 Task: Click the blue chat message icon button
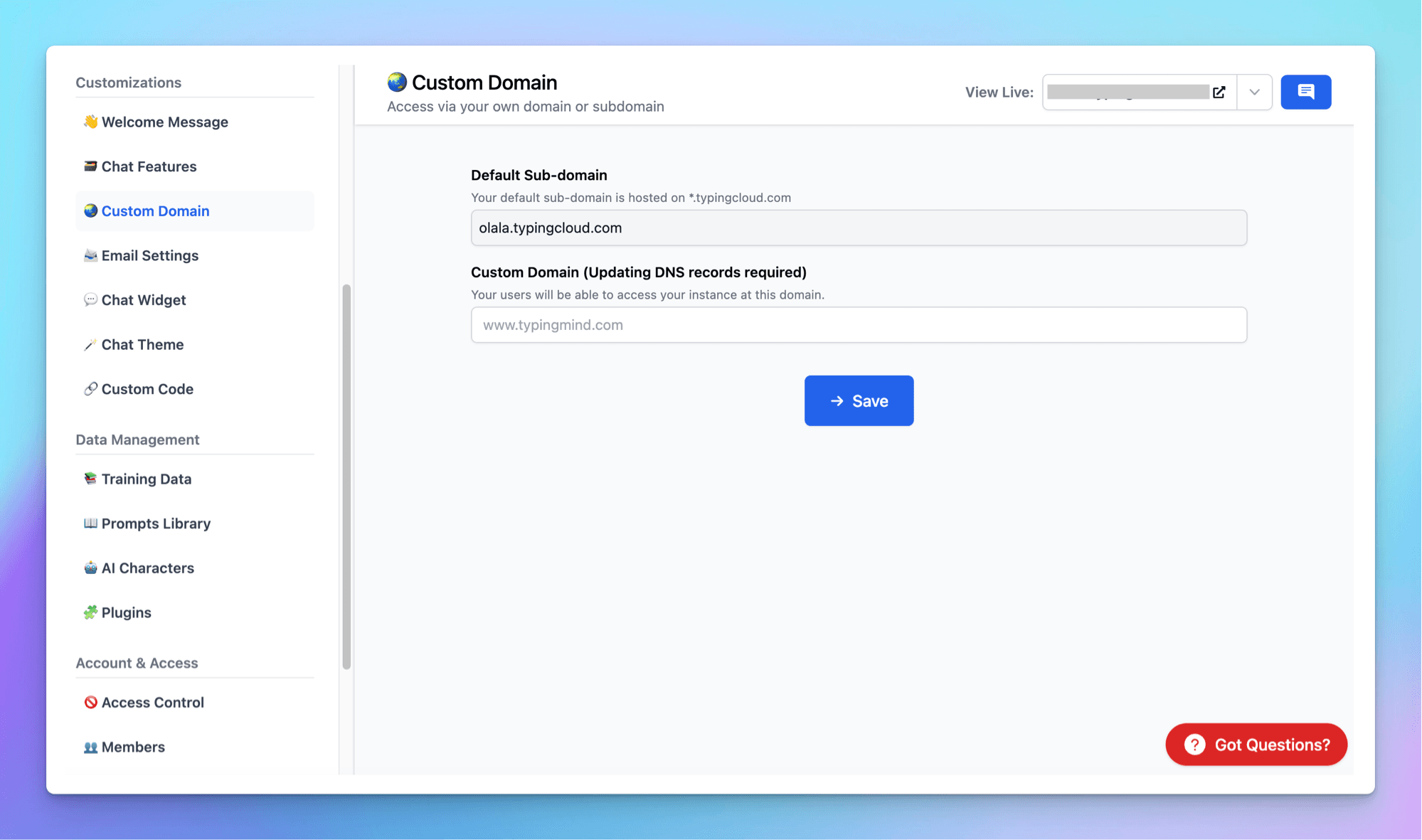click(x=1305, y=92)
